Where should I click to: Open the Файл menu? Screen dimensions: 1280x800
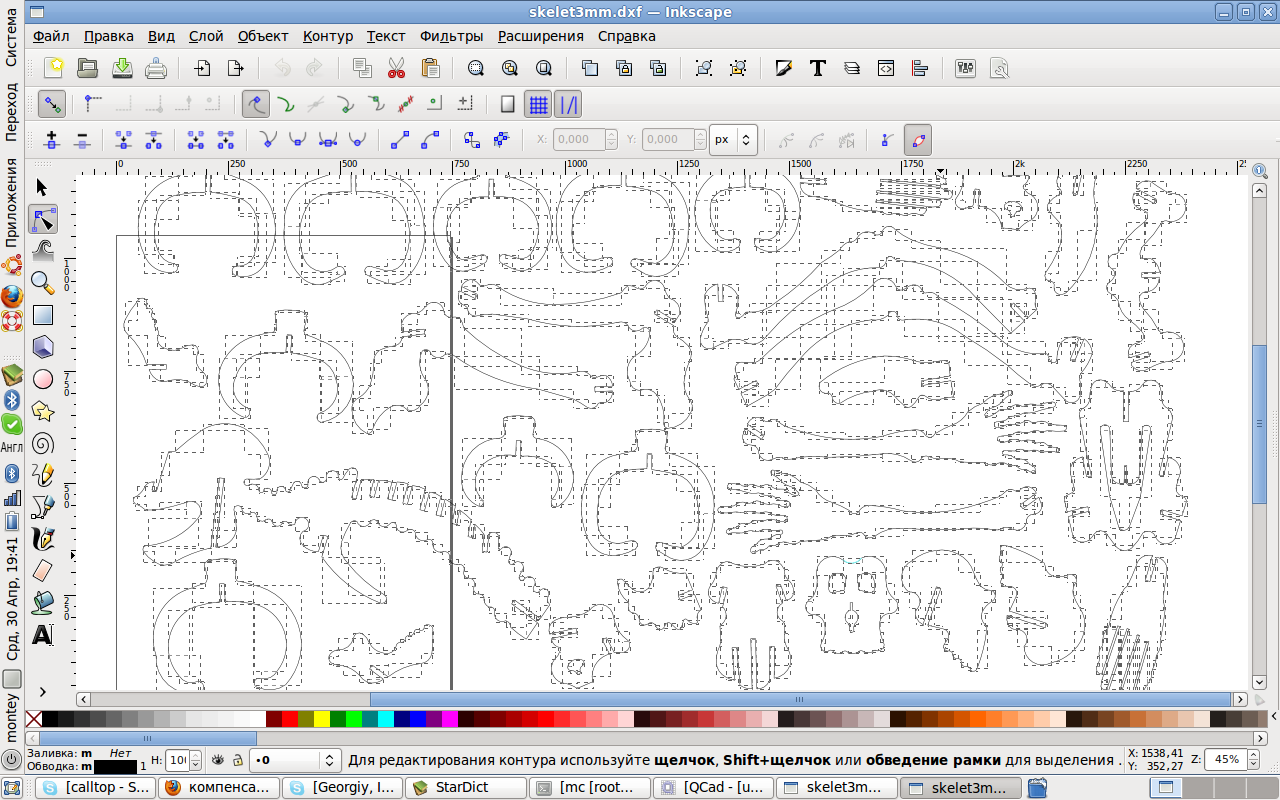51,36
